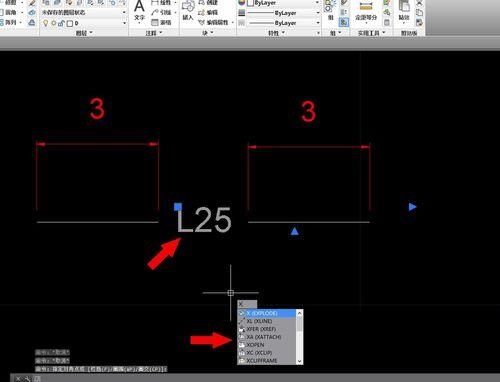Pick XL (XLINE) in autocomplete list
Image resolution: width=500 pixels, height=382 pixels.
[x=267, y=321]
